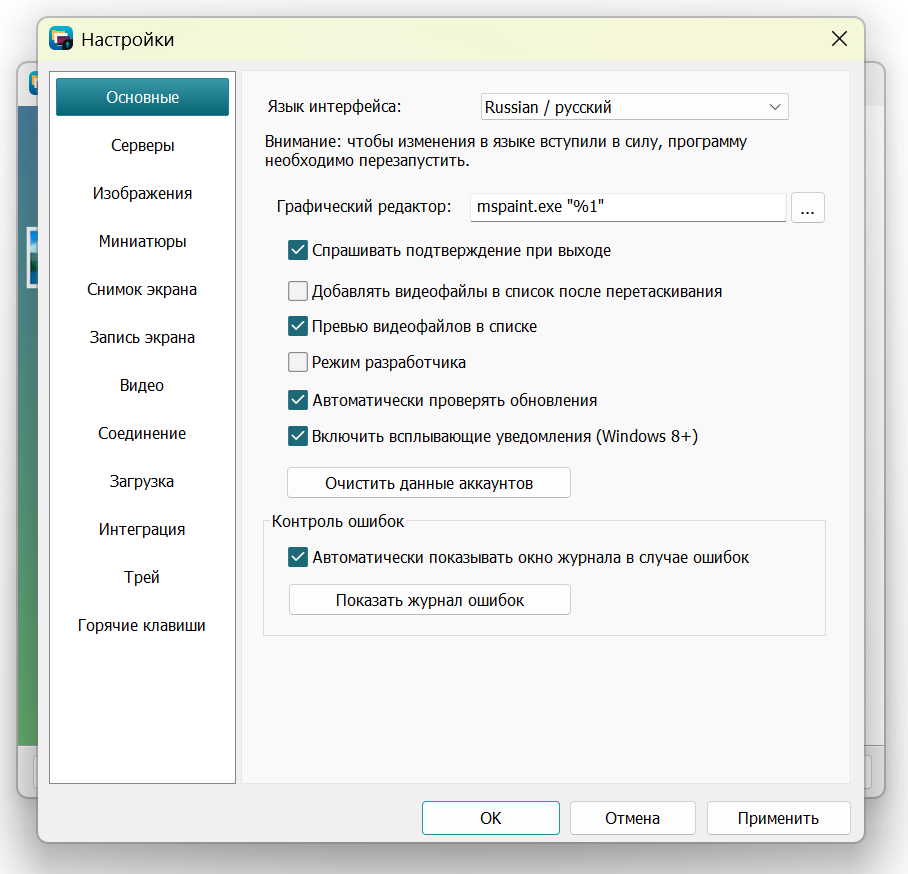Screen dimensions: 908x874
Task: Disable Автоматически проверять обновления
Action: [298, 400]
